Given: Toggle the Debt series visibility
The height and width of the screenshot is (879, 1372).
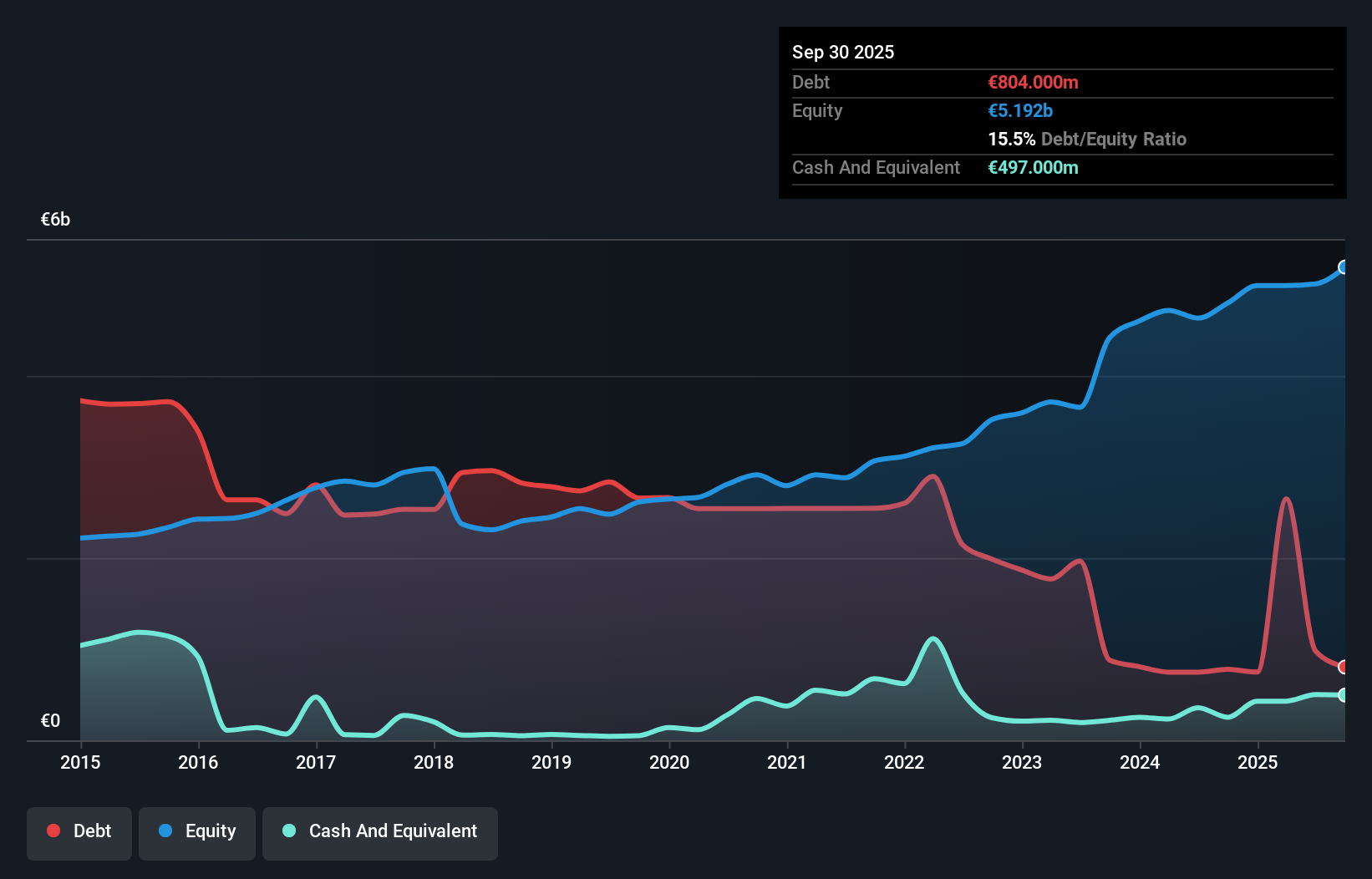Looking at the screenshot, I should click(79, 832).
